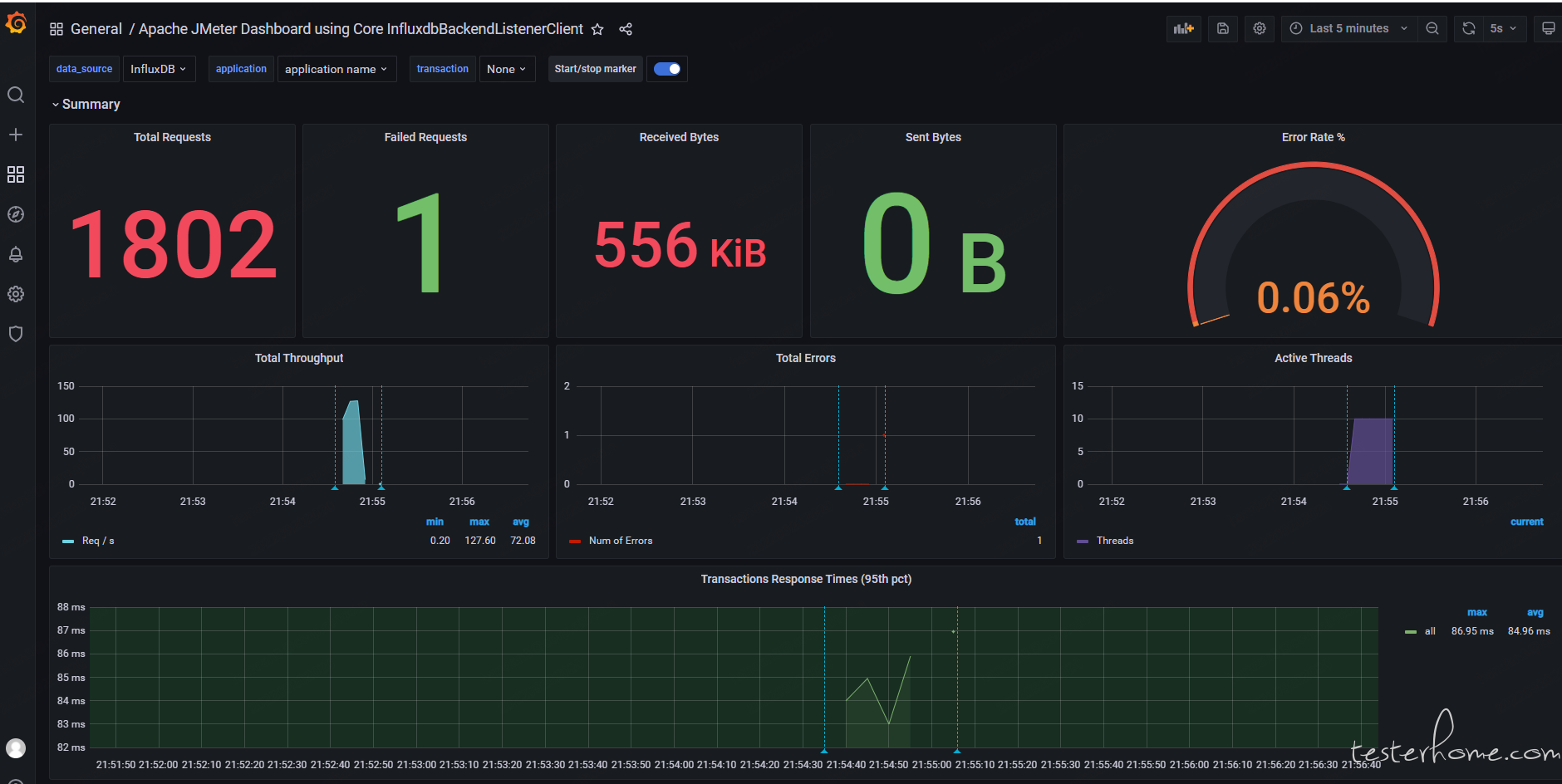Click the Req / s legend color swatch
Viewport: 1562px width, 784px height.
pos(68,541)
